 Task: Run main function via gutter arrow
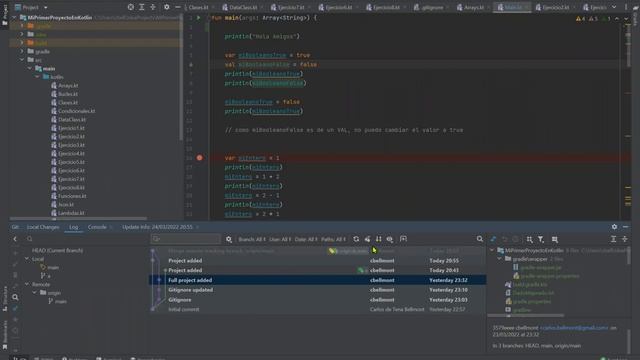[x=198, y=18]
